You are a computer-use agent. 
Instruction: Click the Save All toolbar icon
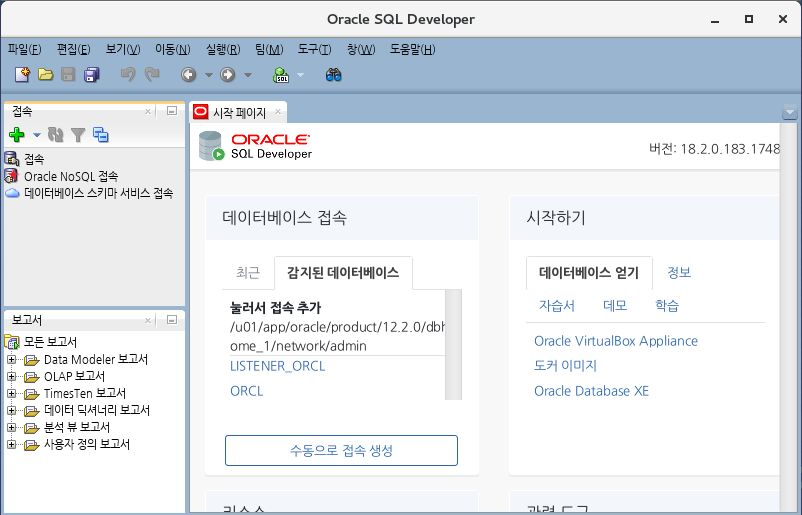pyautogui.click(x=92, y=75)
